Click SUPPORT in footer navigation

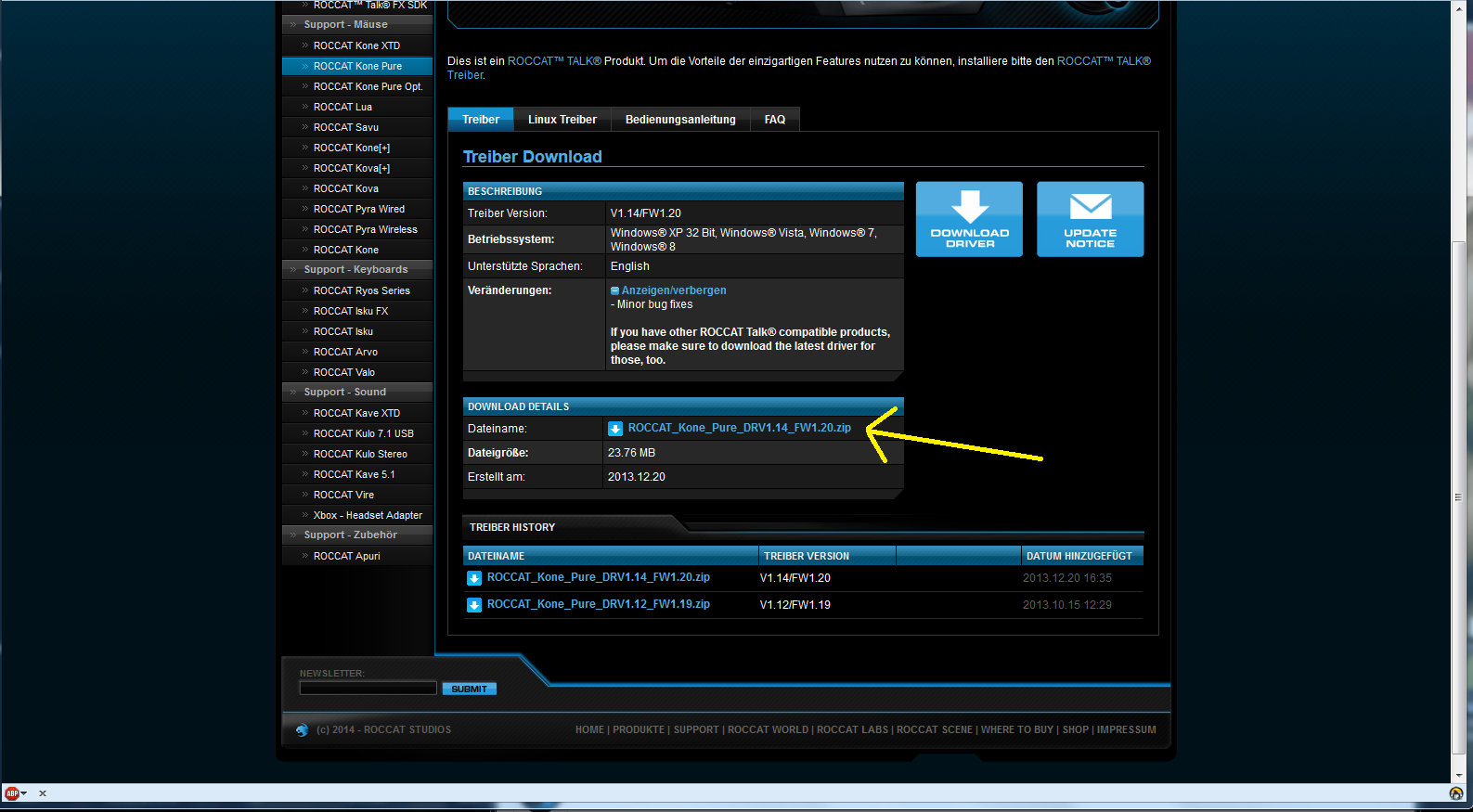(696, 730)
